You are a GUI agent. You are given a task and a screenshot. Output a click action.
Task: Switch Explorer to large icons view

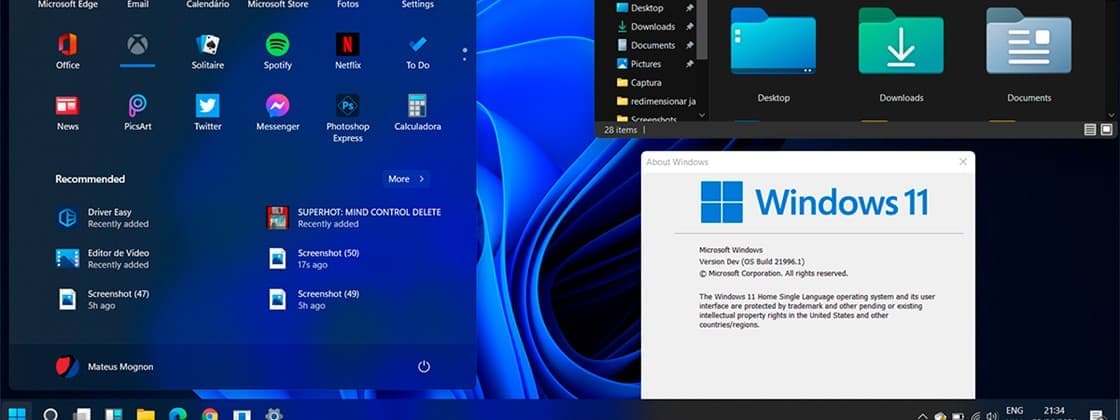pos(1106,130)
